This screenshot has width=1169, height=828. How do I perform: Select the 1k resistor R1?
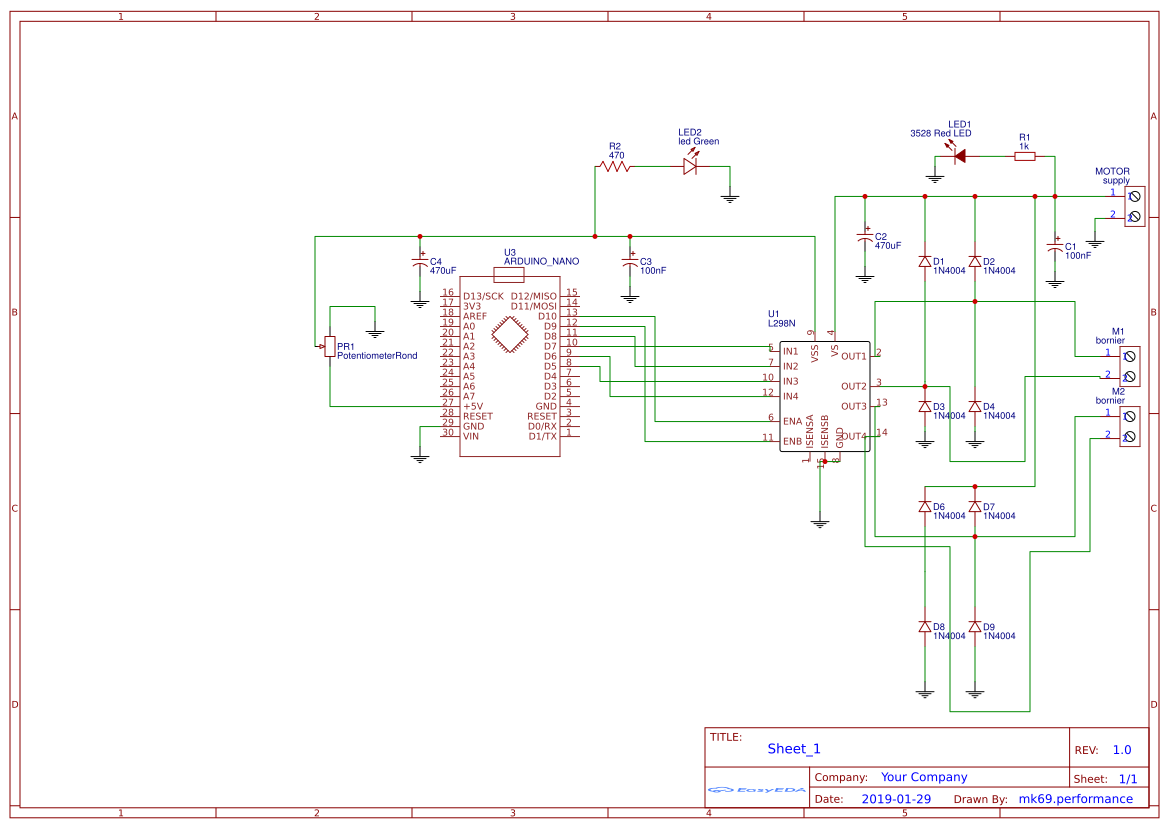1026,155
